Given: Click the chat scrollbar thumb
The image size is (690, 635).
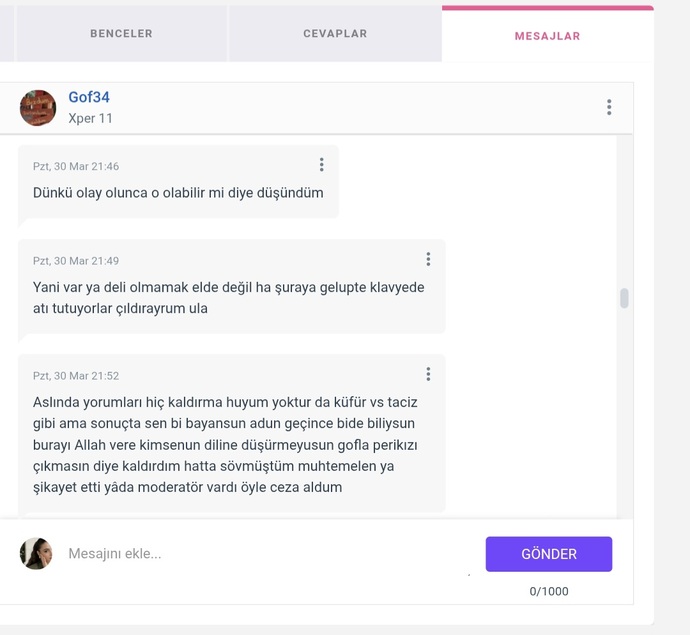Looking at the screenshot, I should (624, 298).
